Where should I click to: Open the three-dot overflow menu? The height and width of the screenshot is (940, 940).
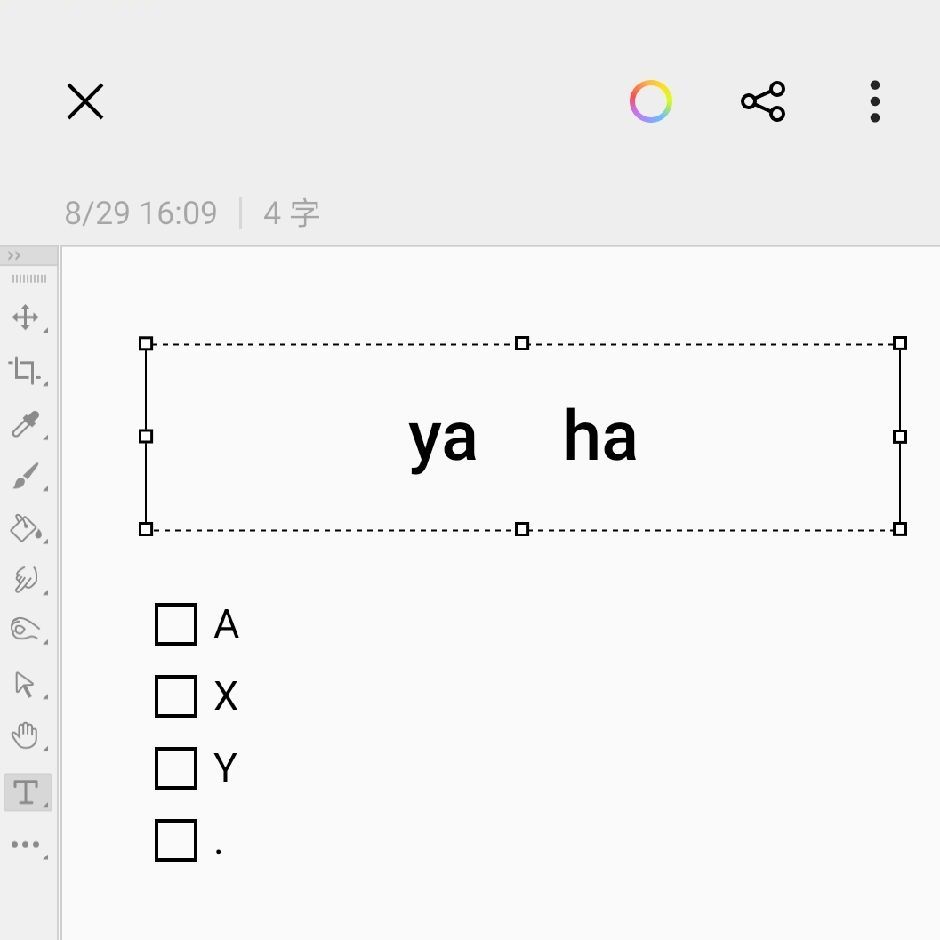(x=875, y=101)
